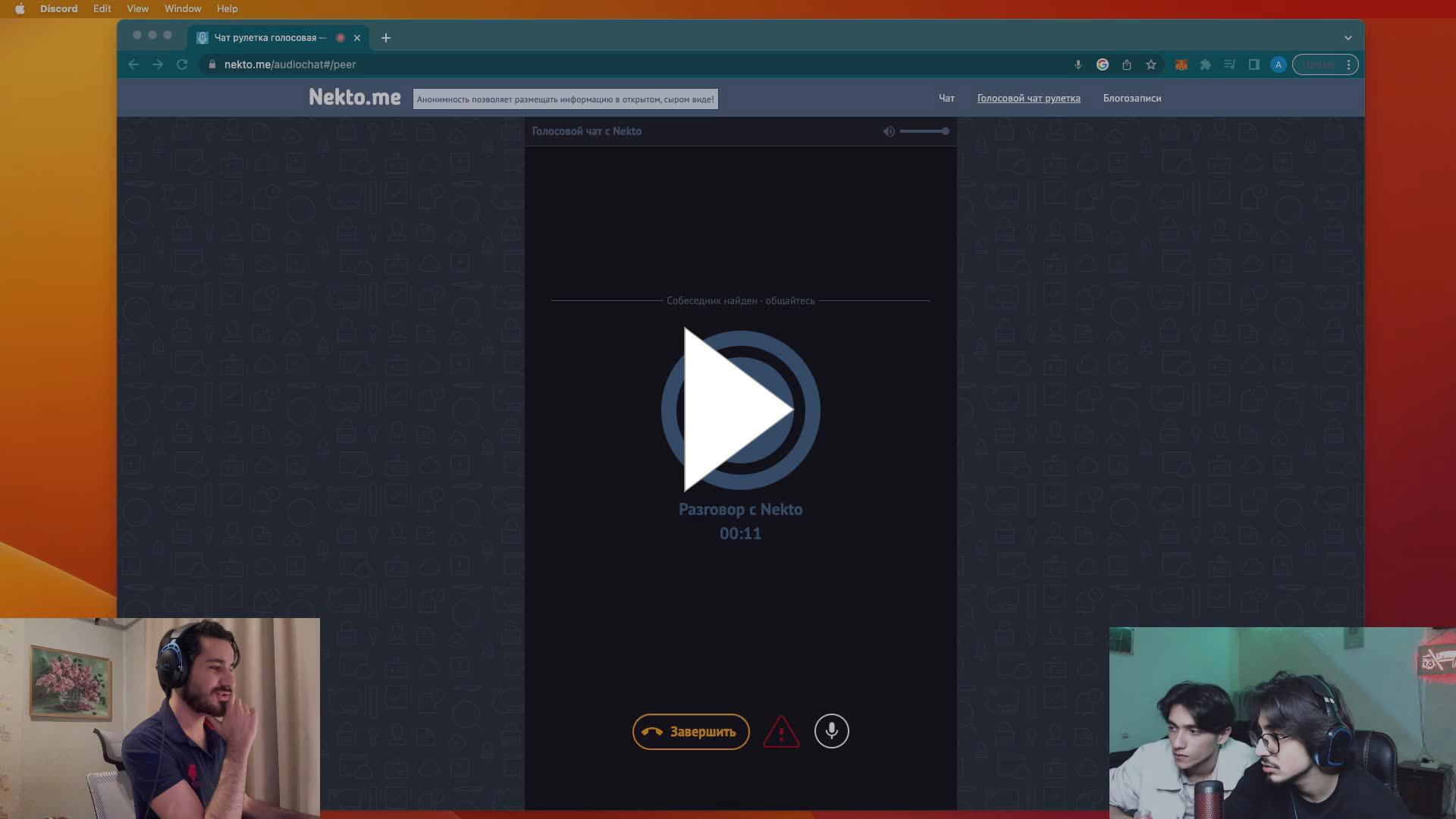End the call with Завершить button

point(690,732)
